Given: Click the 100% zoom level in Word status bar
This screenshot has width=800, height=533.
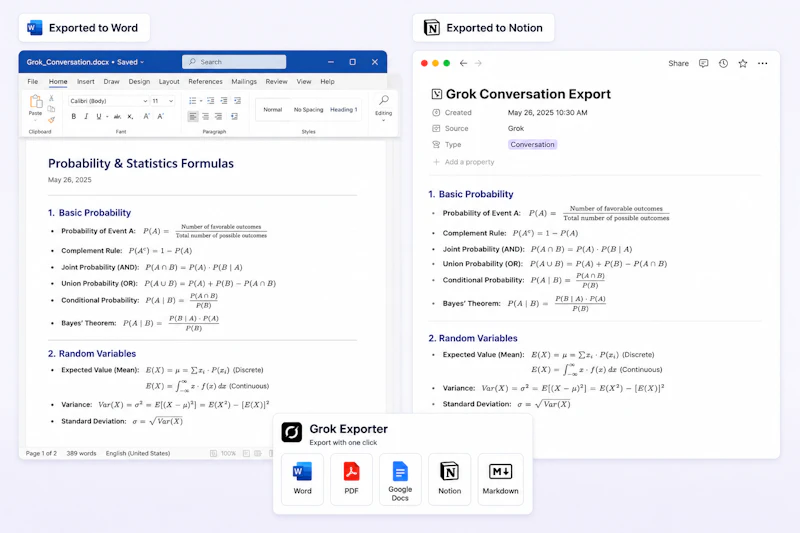Looking at the screenshot, I should click(x=228, y=453).
